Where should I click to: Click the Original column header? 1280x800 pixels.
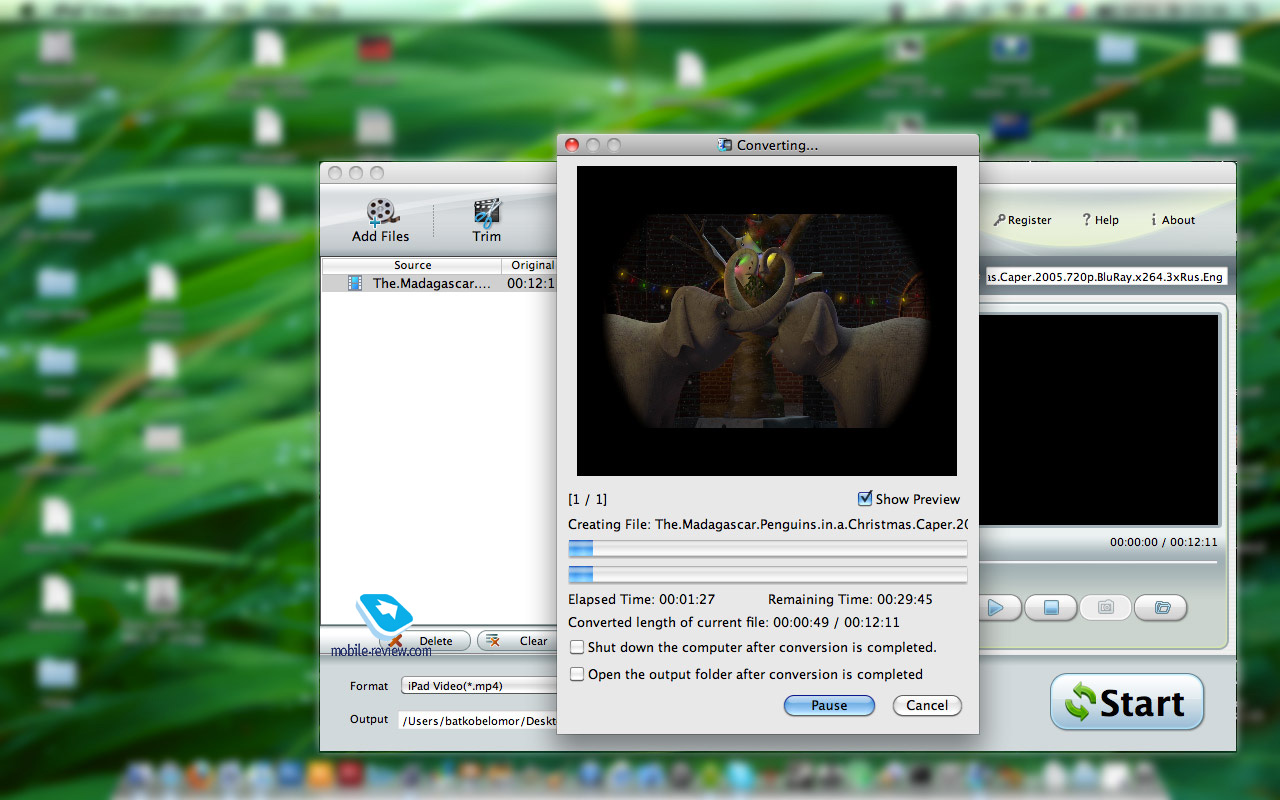(530, 265)
